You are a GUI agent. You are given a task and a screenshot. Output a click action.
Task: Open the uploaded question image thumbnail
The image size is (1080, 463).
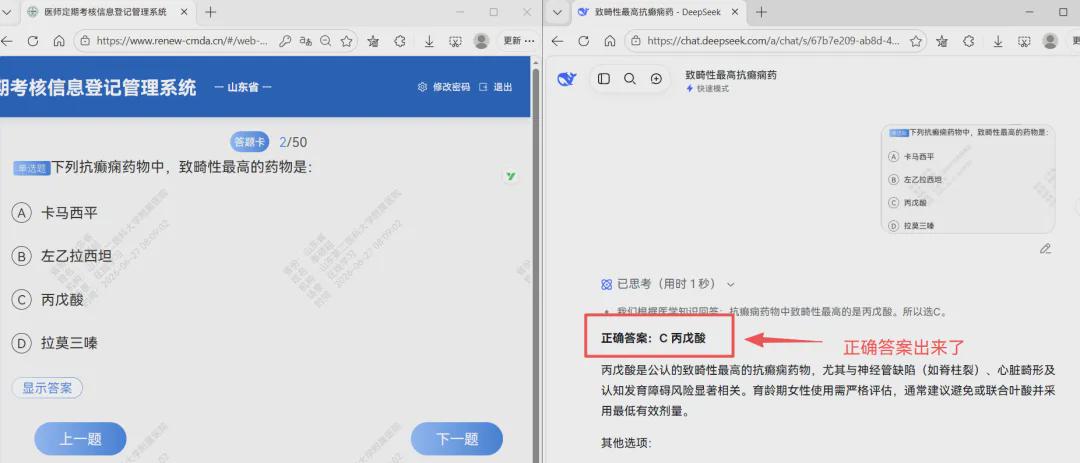(x=968, y=179)
